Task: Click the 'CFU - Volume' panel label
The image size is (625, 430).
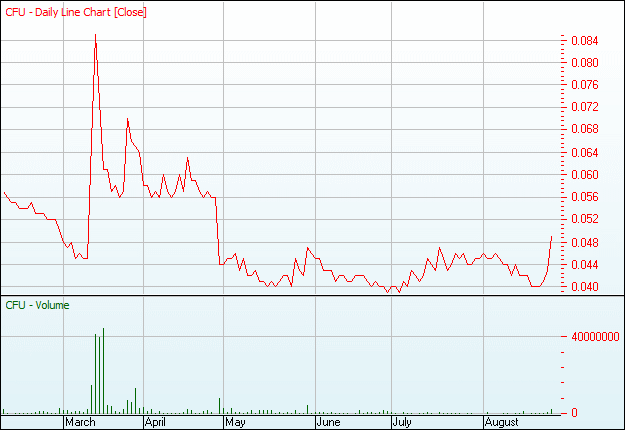Action: 37,305
